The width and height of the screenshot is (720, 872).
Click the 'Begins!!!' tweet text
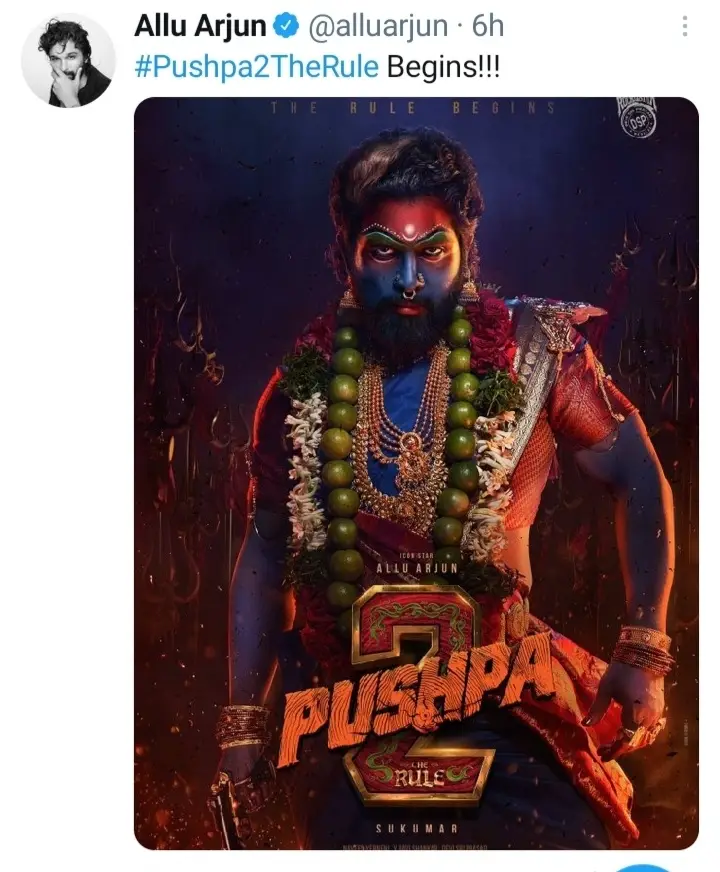[x=443, y=67]
